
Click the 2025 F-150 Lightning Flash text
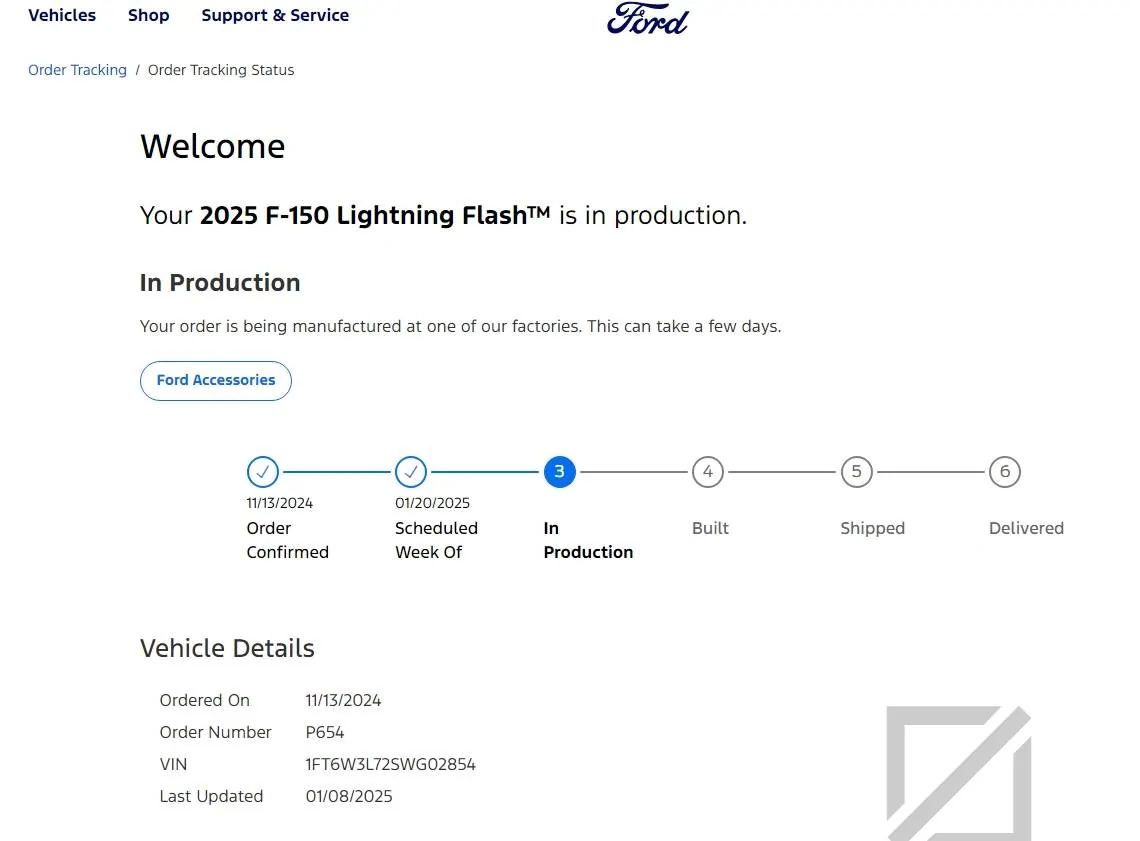(x=374, y=215)
